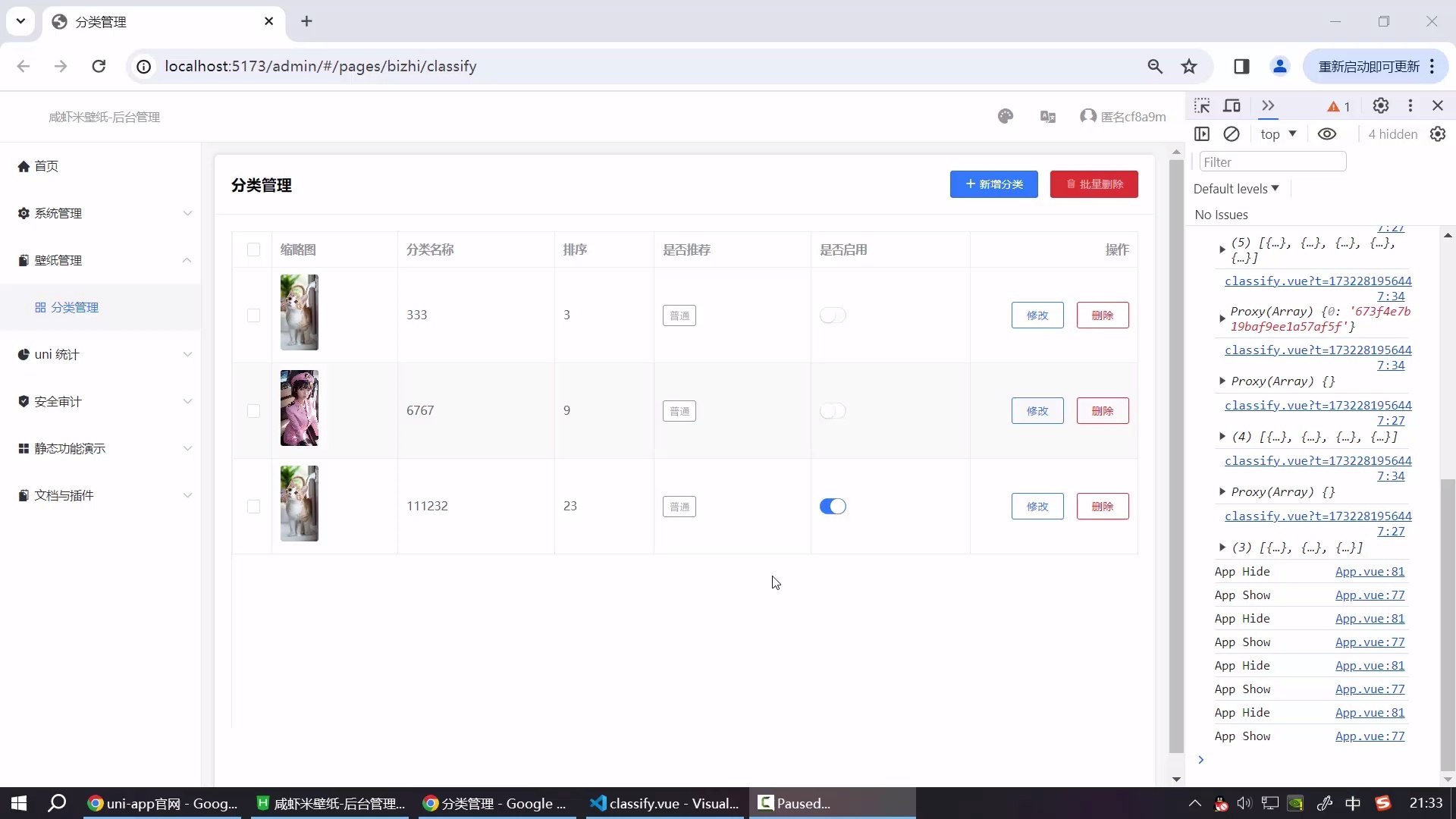Click the pink girl thumbnail image
1456x819 pixels.
(x=300, y=408)
